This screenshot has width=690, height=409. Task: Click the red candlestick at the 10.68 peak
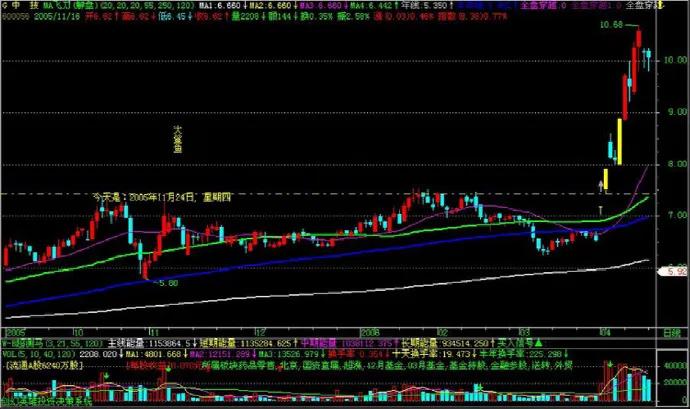tap(638, 38)
